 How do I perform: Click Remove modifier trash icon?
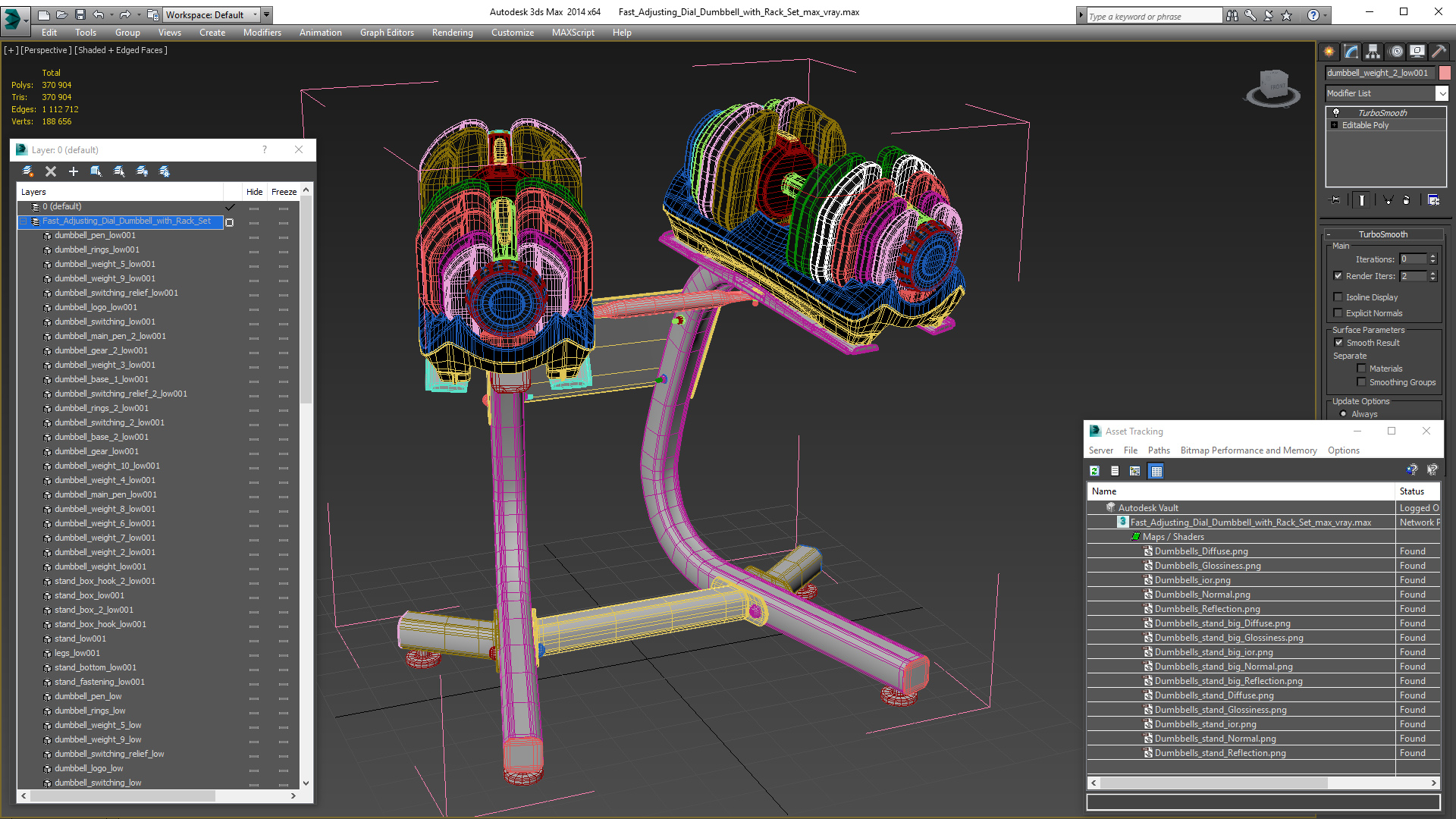1406,200
